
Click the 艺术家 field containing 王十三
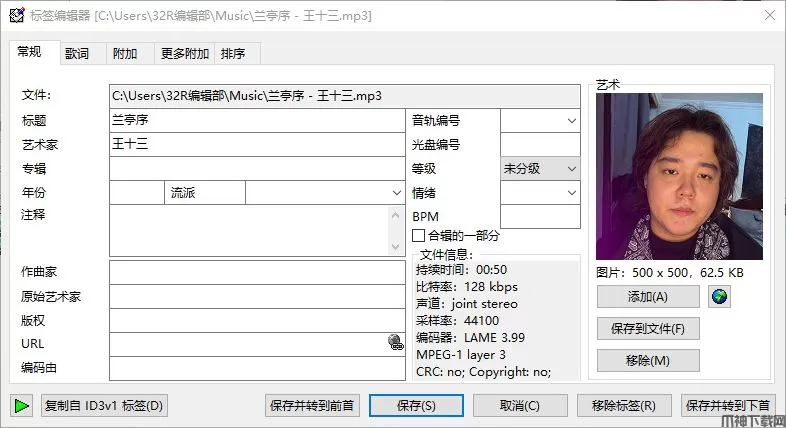[257, 144]
